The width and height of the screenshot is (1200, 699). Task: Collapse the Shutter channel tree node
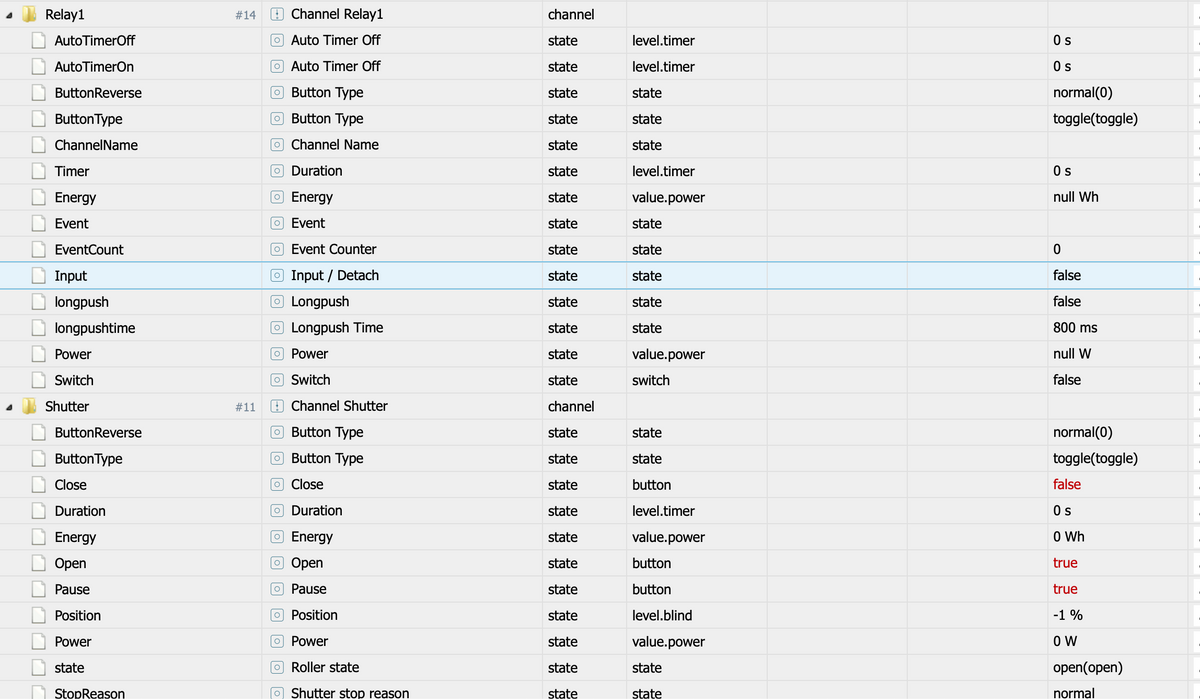pyautogui.click(x=9, y=407)
